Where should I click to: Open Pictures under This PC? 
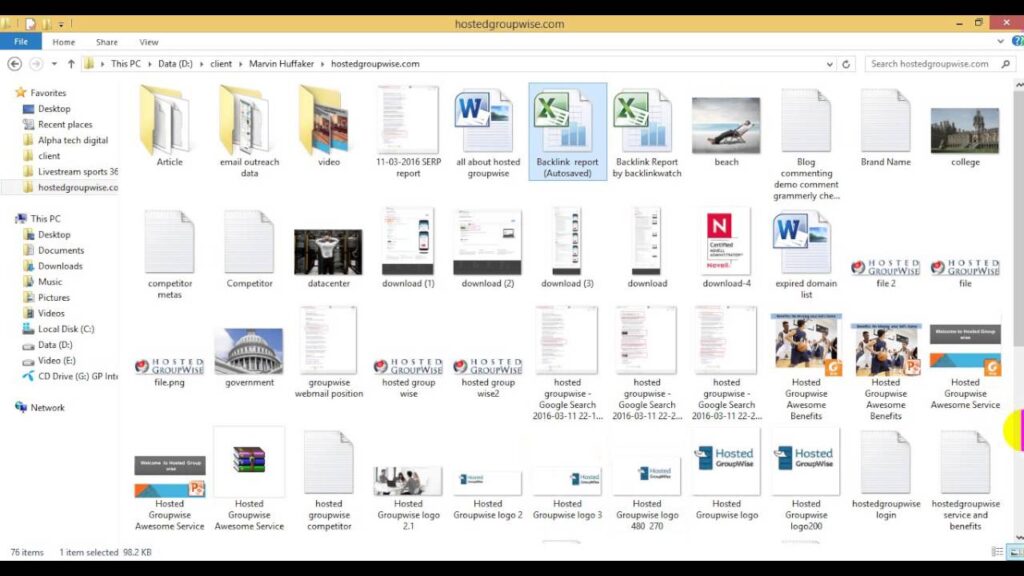54,297
